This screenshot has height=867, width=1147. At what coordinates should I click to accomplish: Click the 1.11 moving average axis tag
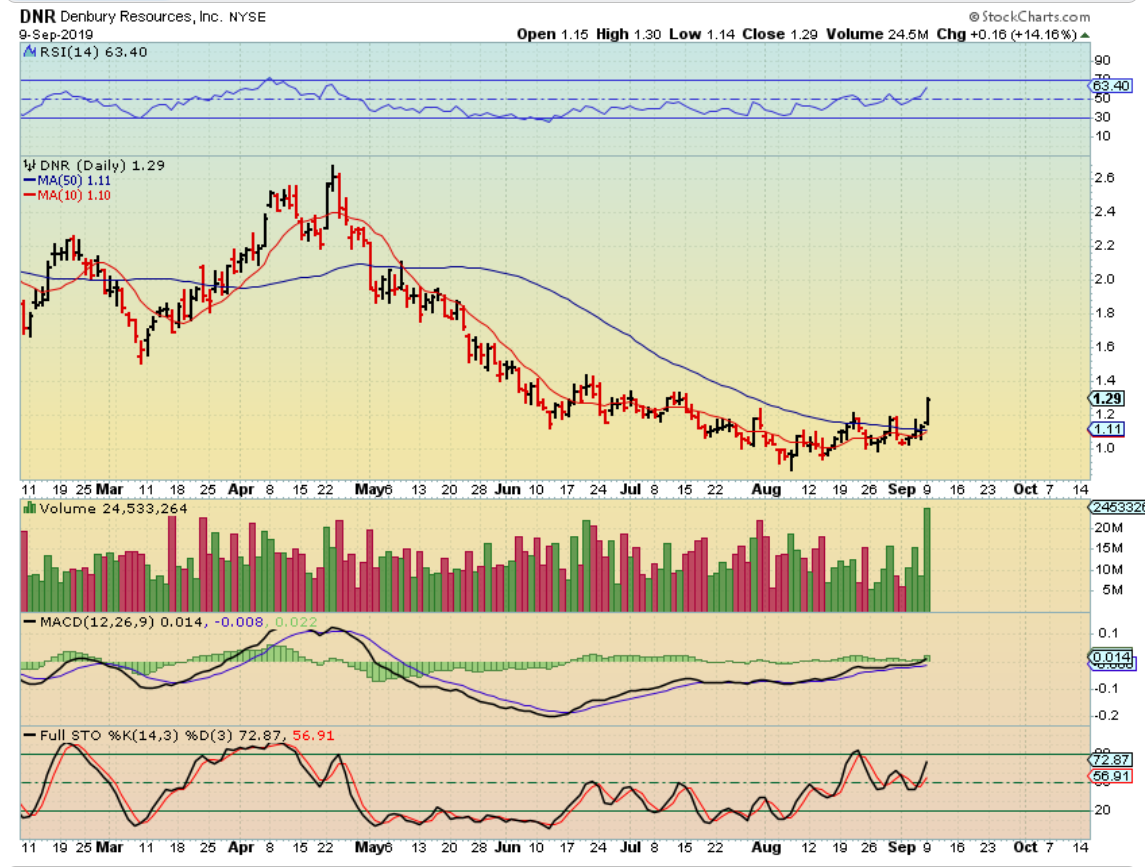(x=1107, y=429)
